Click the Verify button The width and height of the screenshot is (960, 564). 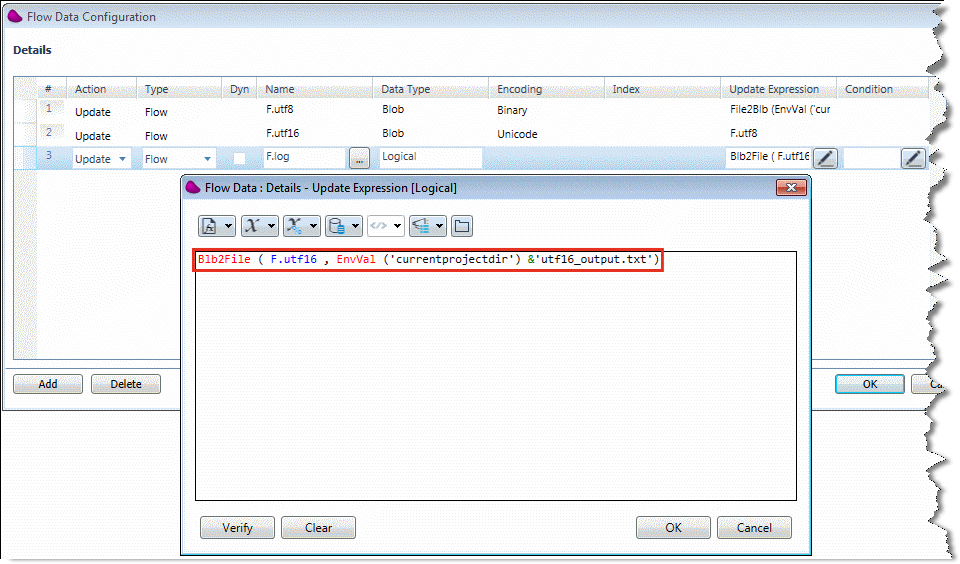coord(237,528)
